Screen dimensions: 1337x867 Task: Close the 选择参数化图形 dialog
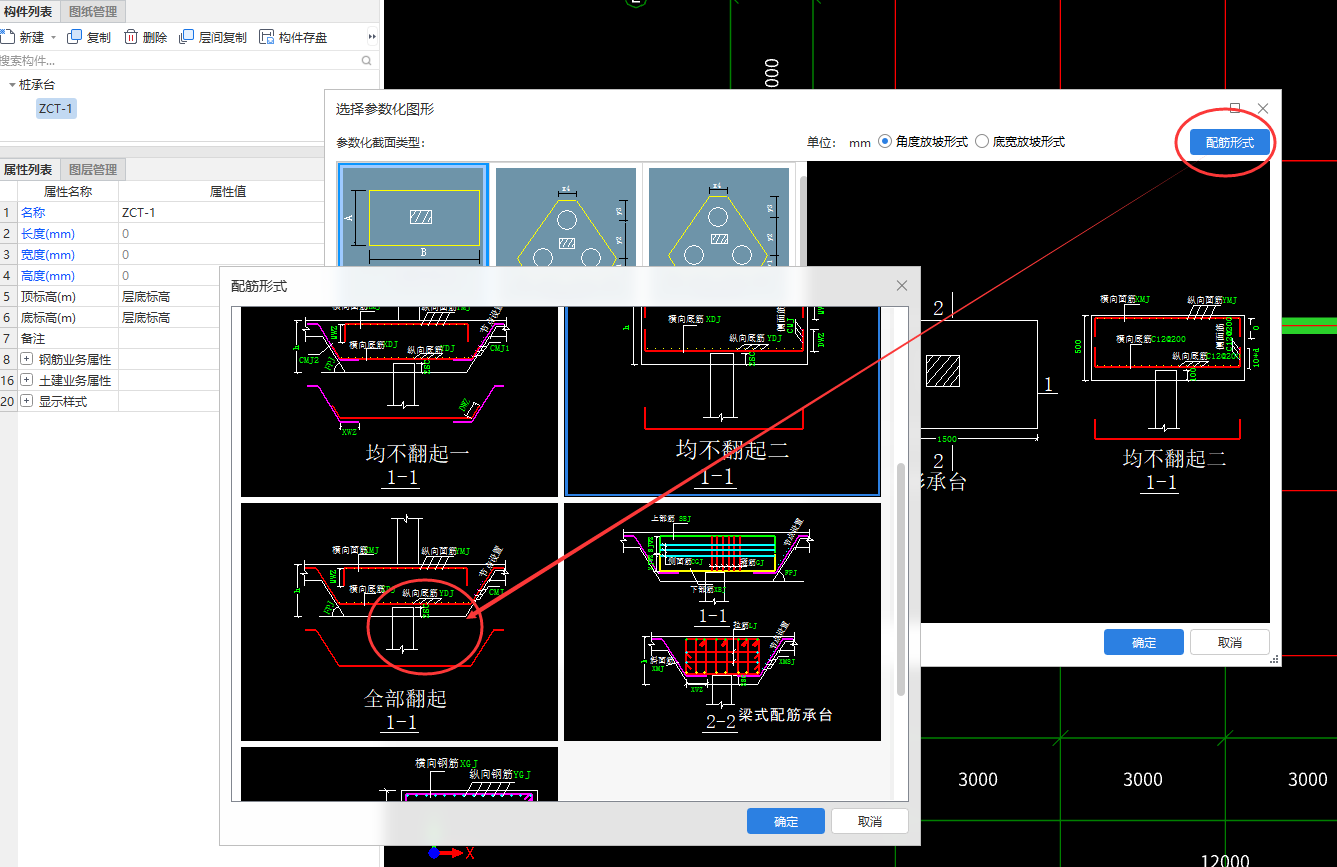tap(1263, 108)
